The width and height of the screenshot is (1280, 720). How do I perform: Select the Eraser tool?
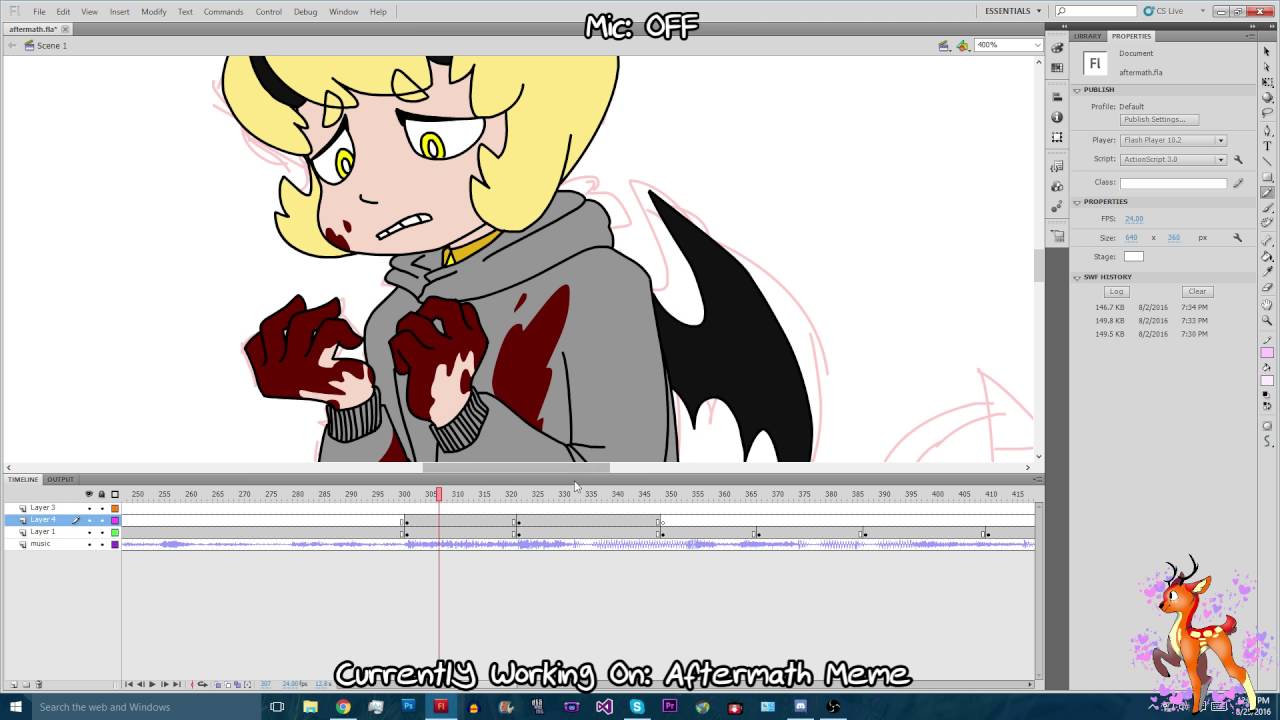point(1267,286)
